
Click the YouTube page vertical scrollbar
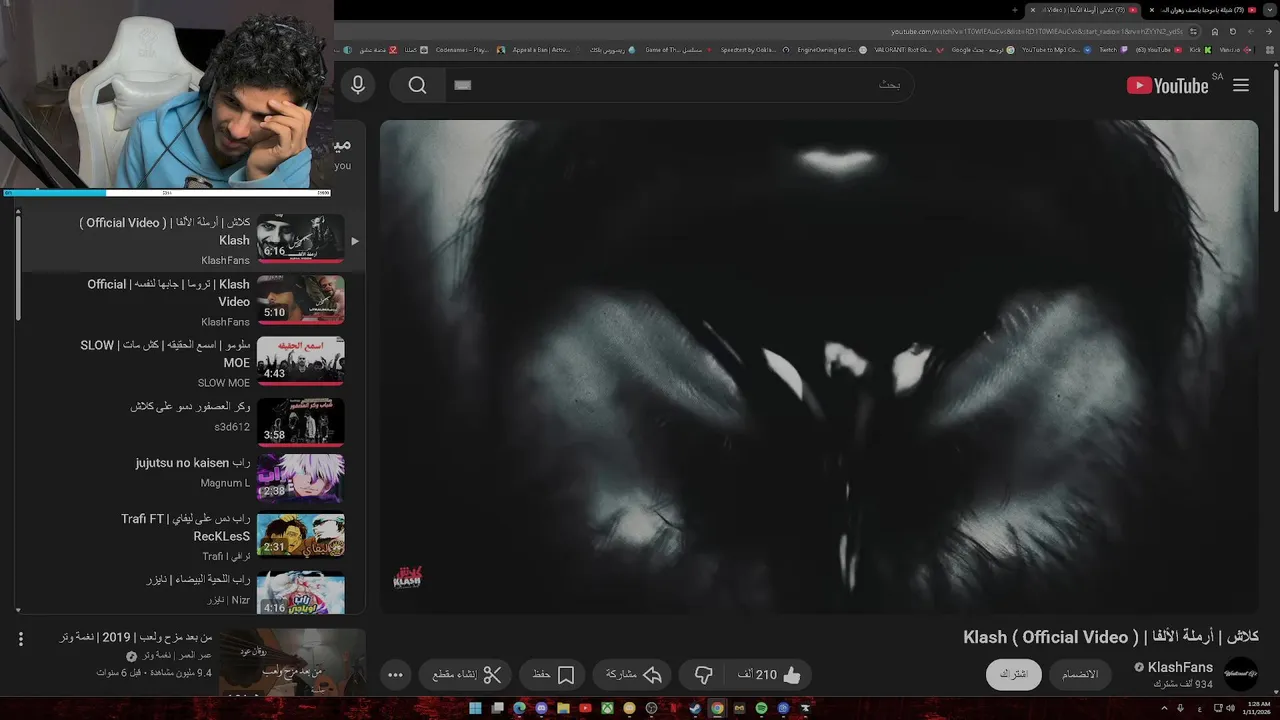pyautogui.click(x=1275, y=140)
